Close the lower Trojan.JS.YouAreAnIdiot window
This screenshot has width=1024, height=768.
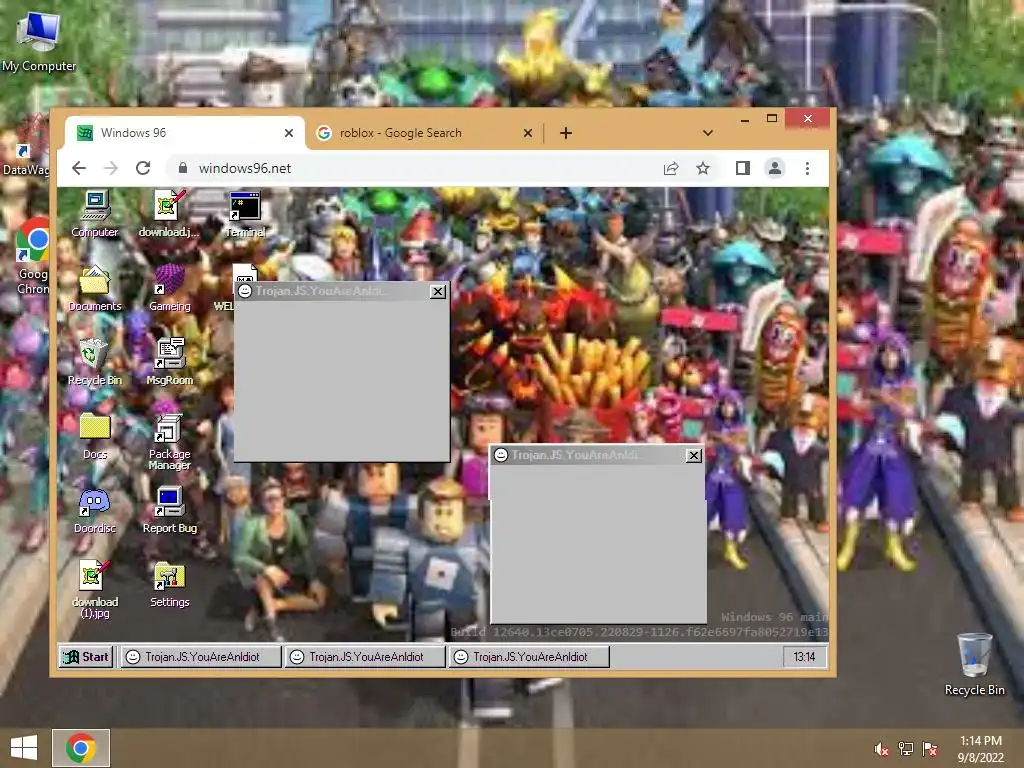tap(694, 455)
